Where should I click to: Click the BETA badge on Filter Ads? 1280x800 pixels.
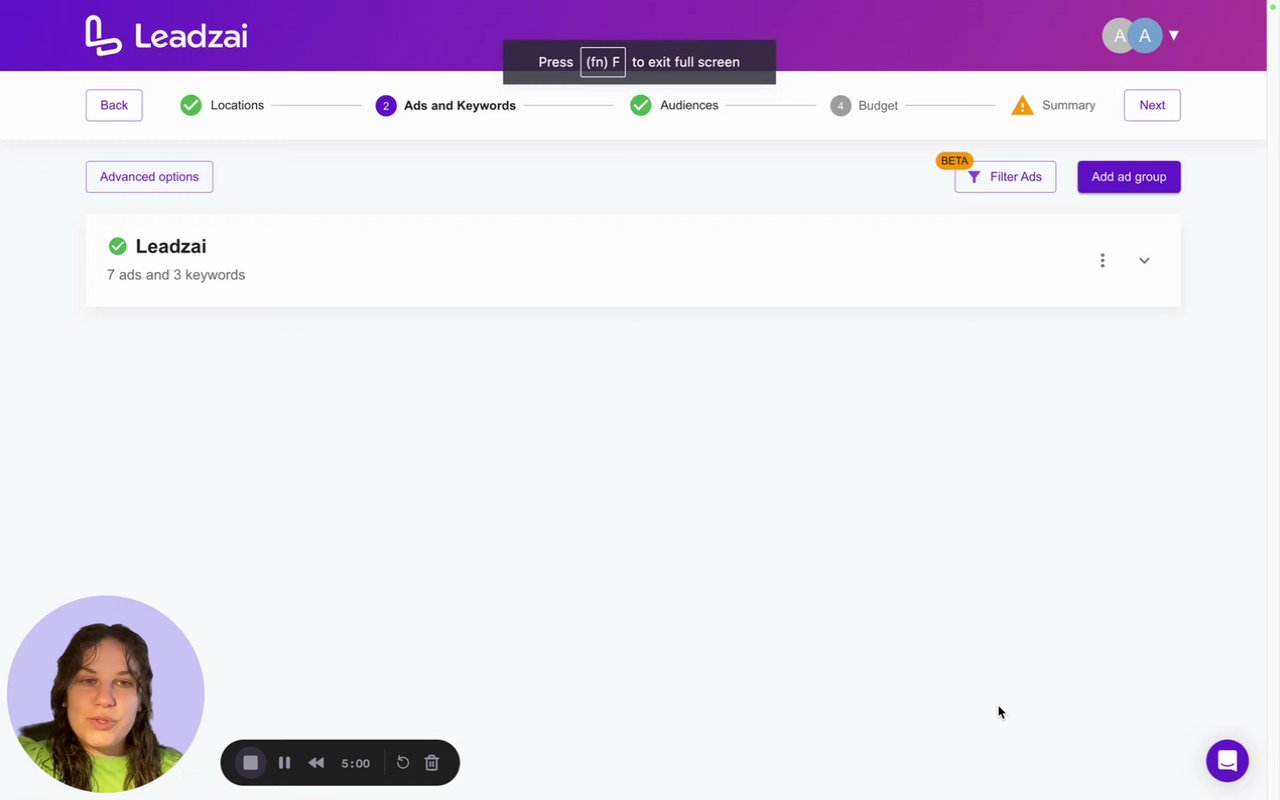click(x=955, y=161)
